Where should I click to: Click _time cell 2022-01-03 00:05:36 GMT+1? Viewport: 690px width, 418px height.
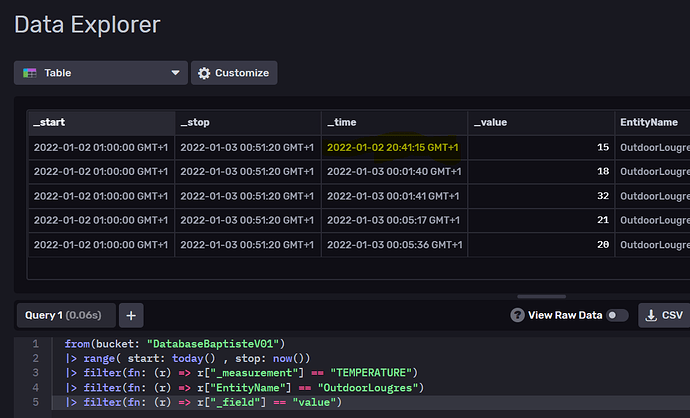(x=394, y=245)
